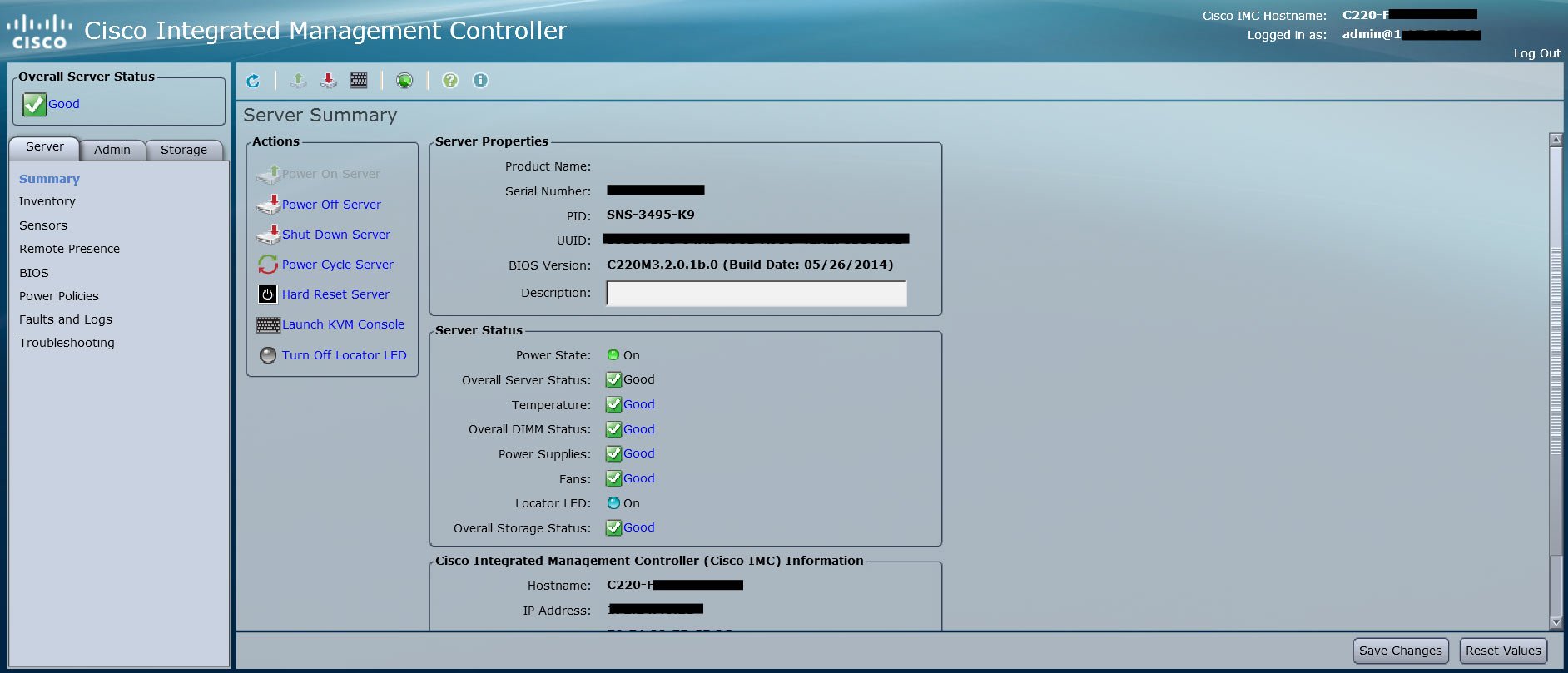The image size is (1568, 673).
Task: Click the BIOS Version value C220M3.2.0.1b.0
Action: click(x=750, y=265)
